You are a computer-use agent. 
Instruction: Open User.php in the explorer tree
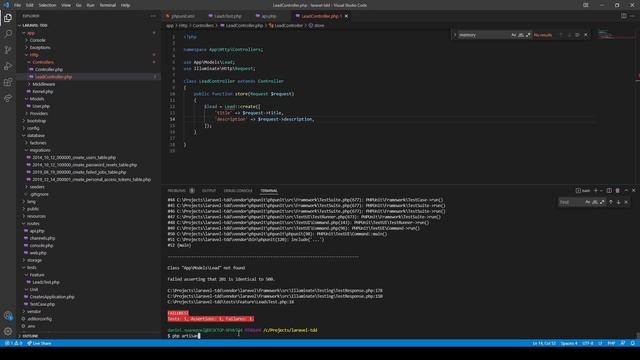(40, 106)
